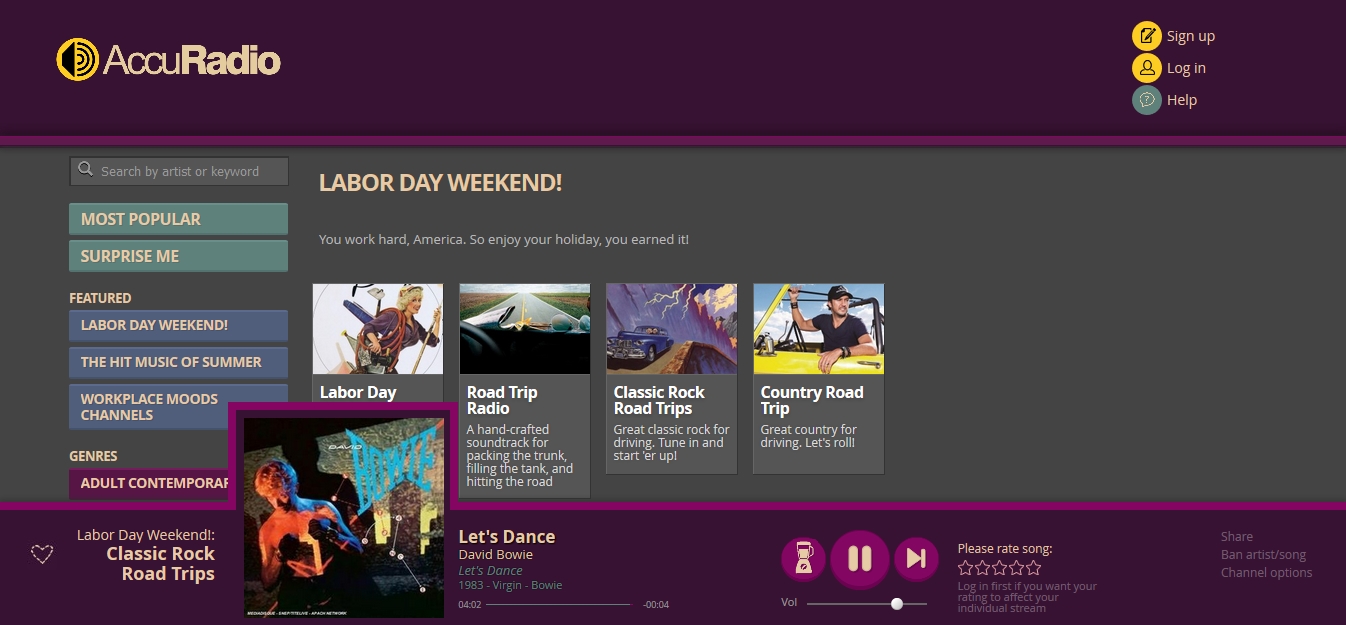Open Help via the speech bubble icon
Screen dimensions: 1346x625
(x=1146, y=100)
